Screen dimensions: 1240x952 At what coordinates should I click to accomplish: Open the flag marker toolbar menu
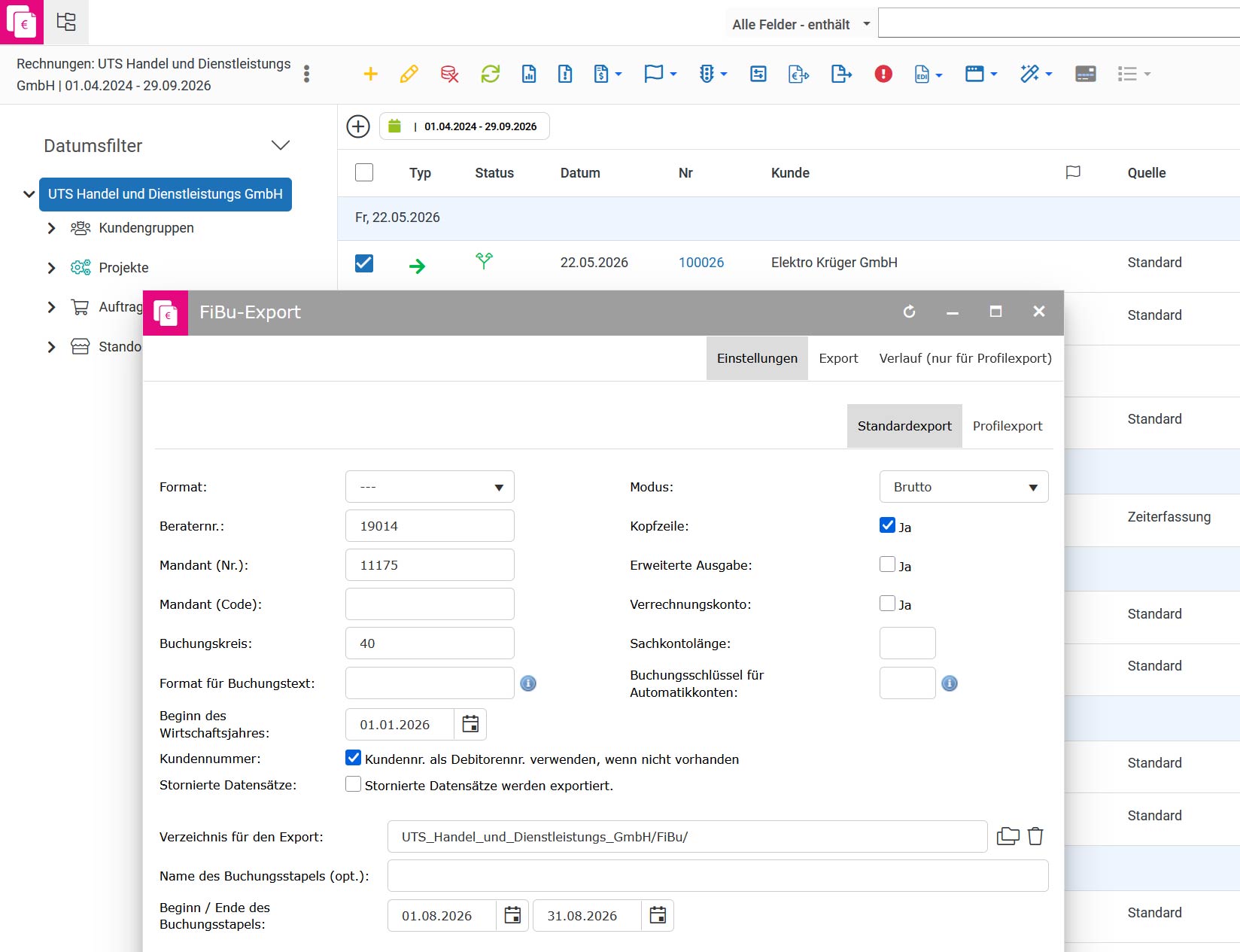click(661, 74)
